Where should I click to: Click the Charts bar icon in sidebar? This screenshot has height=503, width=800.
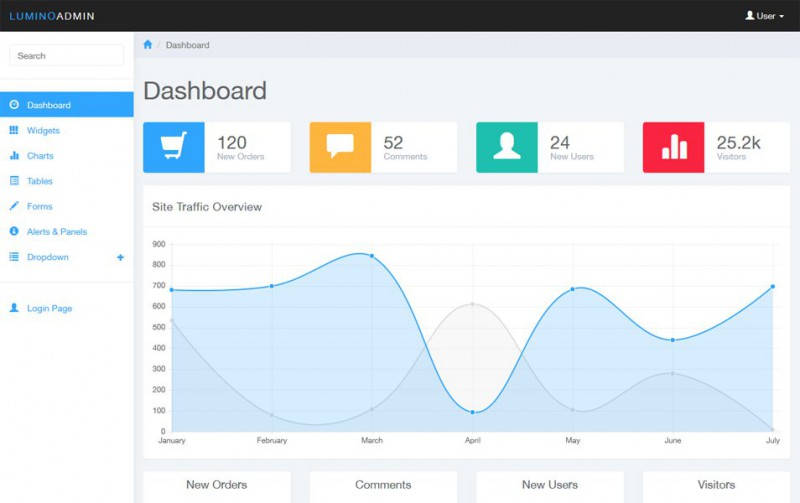click(14, 156)
